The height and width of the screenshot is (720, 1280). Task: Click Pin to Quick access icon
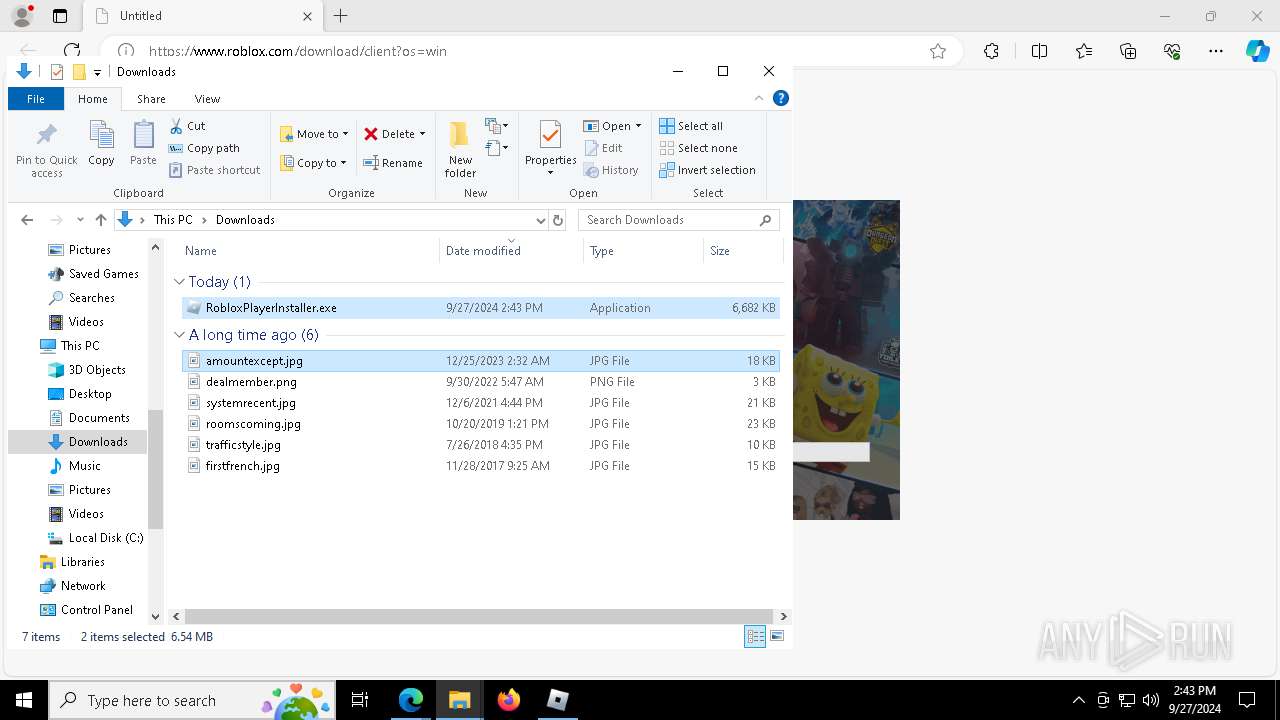46,150
